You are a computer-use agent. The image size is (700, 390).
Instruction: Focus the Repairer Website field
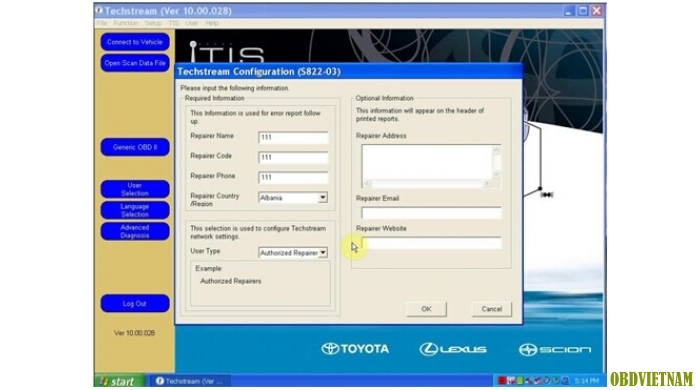[431, 243]
